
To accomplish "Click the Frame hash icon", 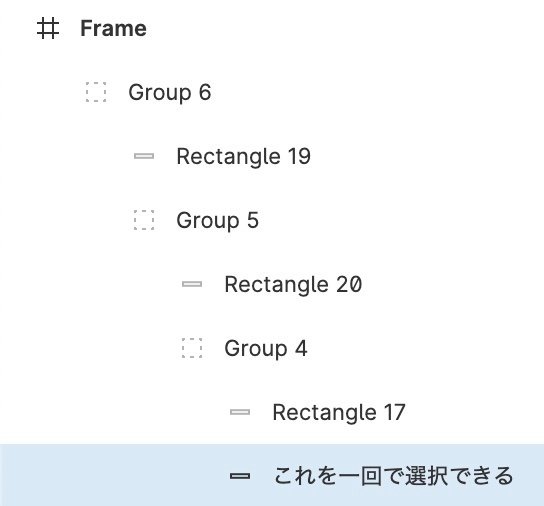I will coord(48,28).
